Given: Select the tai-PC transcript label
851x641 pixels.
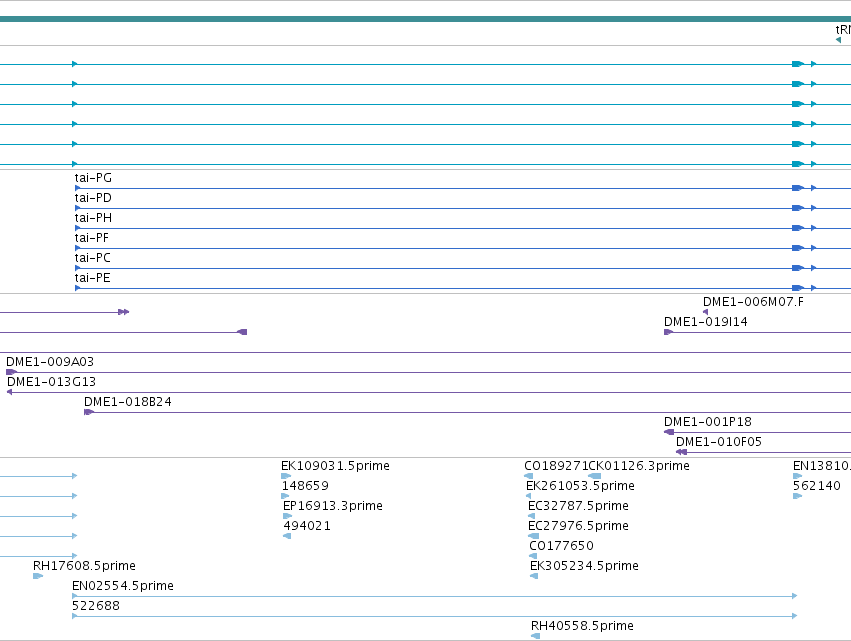Looking at the screenshot, I should coord(93,258).
